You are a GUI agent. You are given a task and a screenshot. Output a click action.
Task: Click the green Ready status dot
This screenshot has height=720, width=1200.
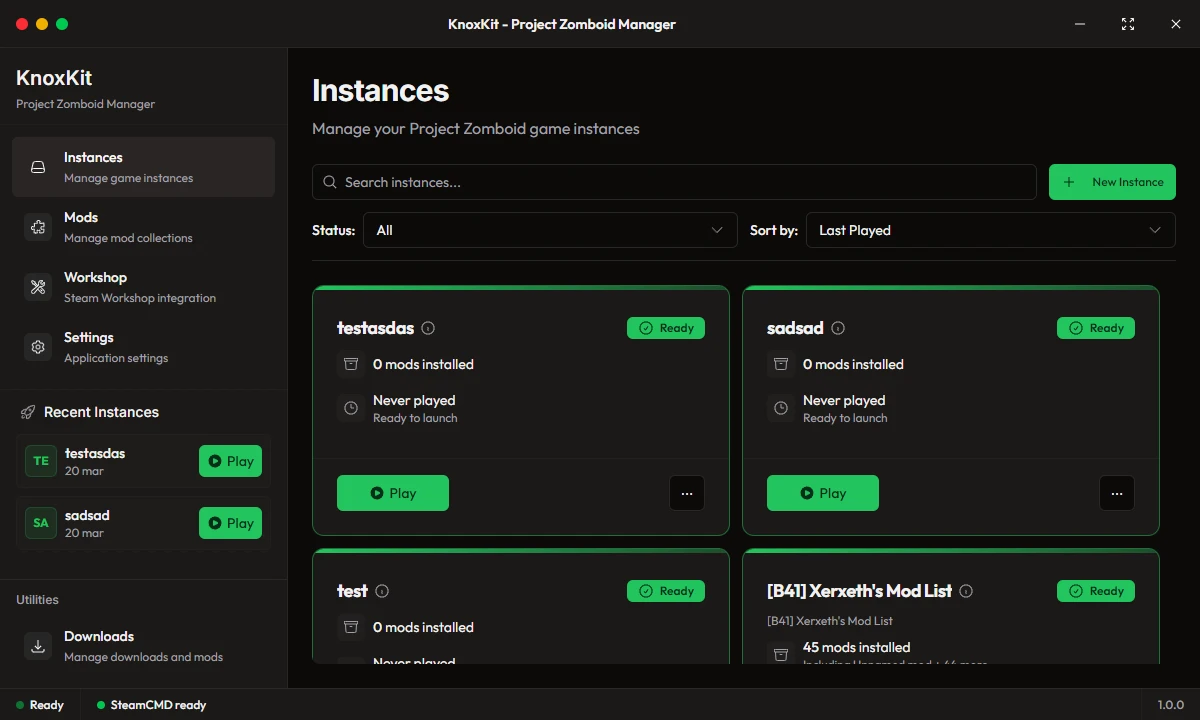point(20,705)
